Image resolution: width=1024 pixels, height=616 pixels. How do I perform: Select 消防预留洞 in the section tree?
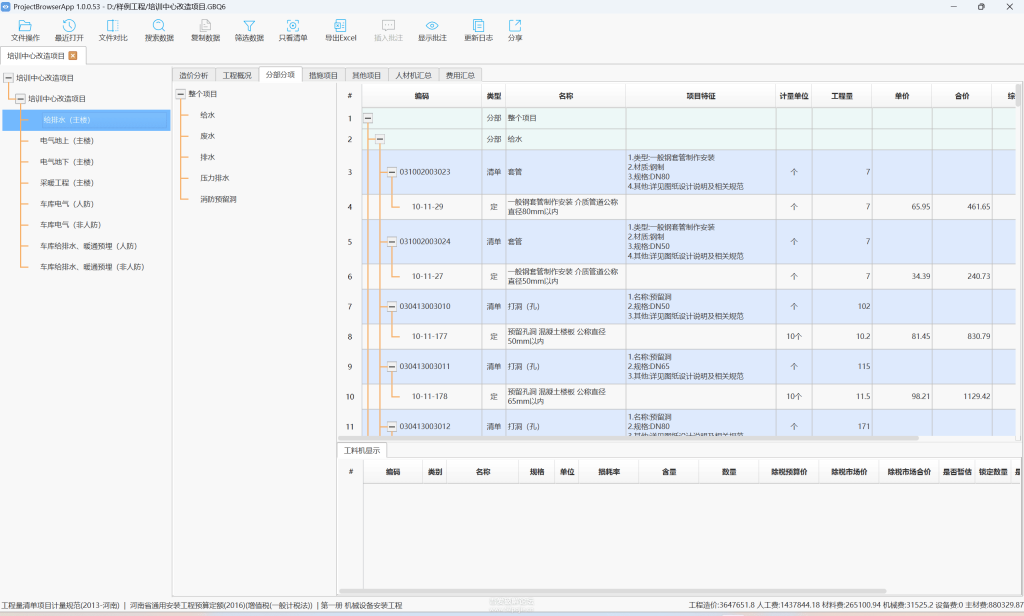pyautogui.click(x=218, y=199)
